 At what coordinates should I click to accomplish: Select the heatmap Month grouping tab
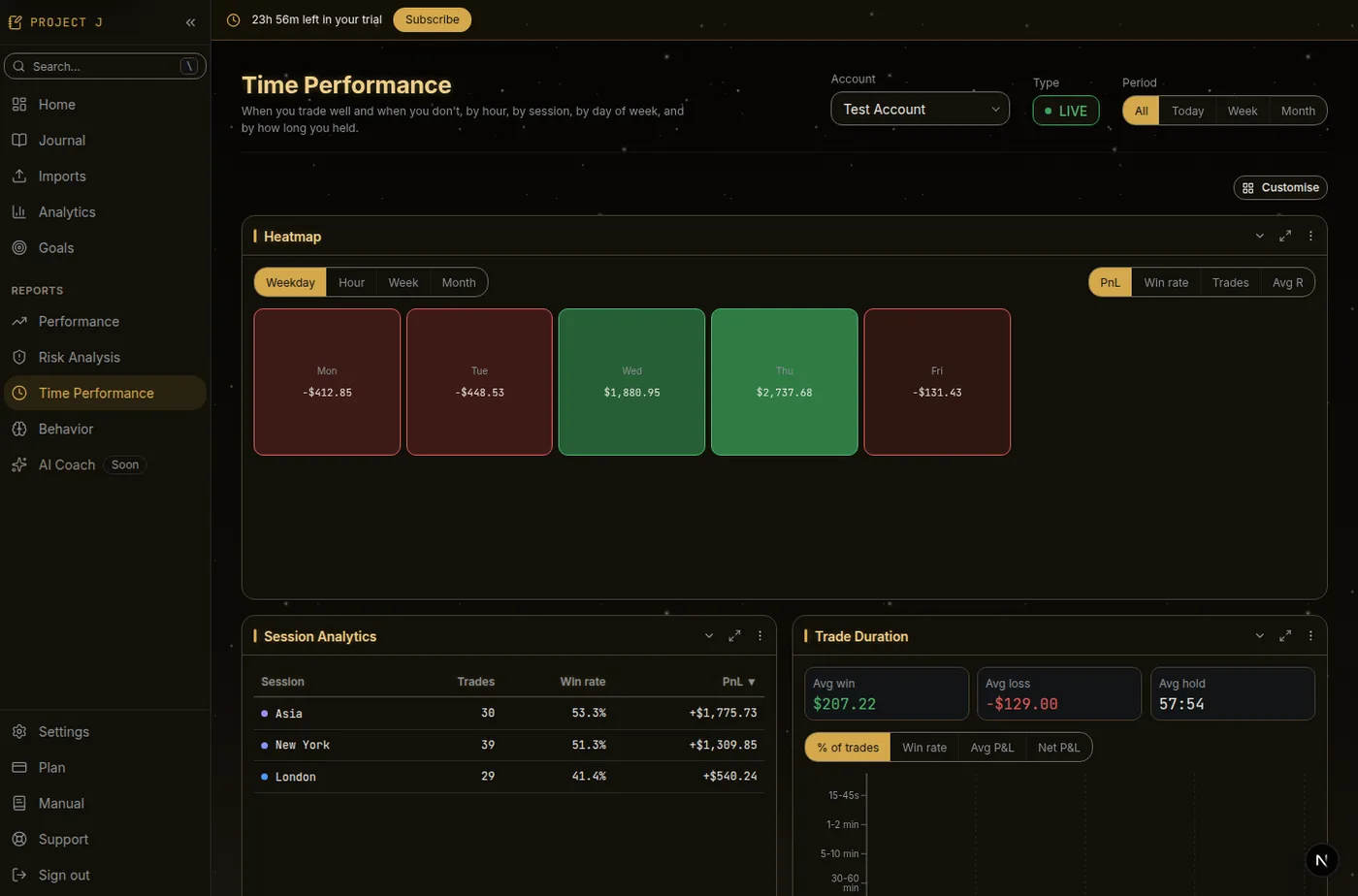point(459,282)
